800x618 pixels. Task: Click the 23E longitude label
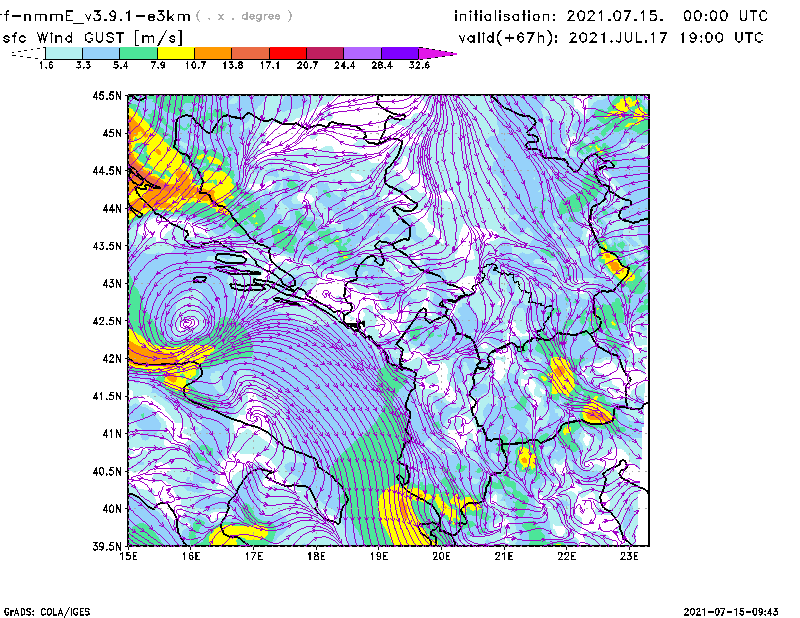pyautogui.click(x=629, y=556)
